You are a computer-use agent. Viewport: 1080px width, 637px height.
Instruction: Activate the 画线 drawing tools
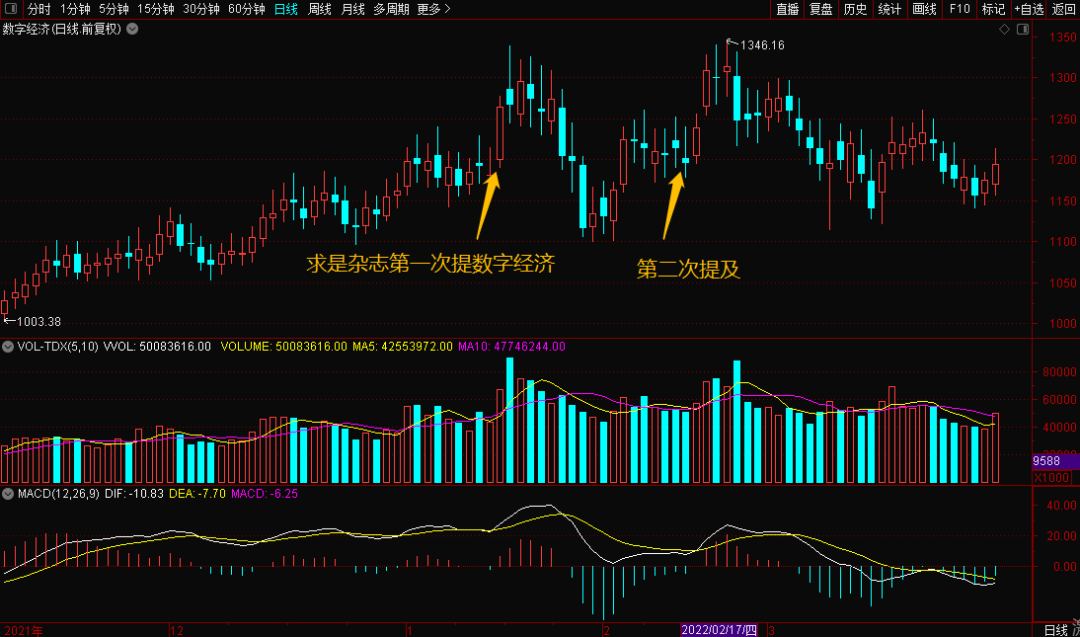pyautogui.click(x=925, y=9)
